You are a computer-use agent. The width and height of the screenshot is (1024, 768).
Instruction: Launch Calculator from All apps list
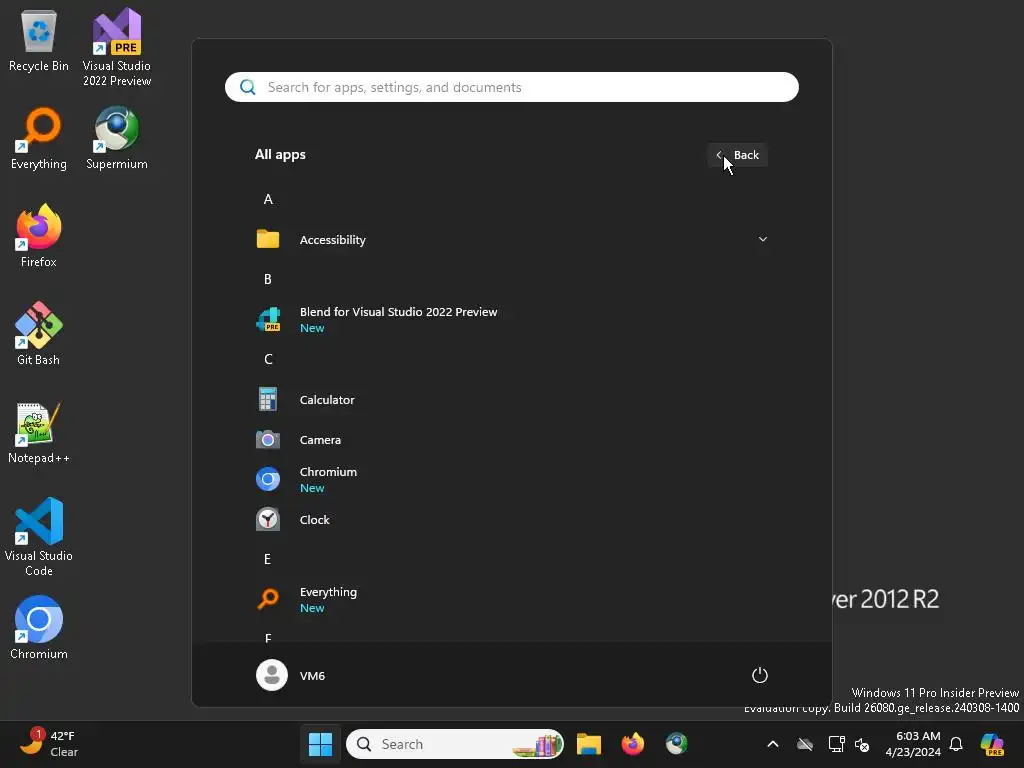[x=511, y=400]
